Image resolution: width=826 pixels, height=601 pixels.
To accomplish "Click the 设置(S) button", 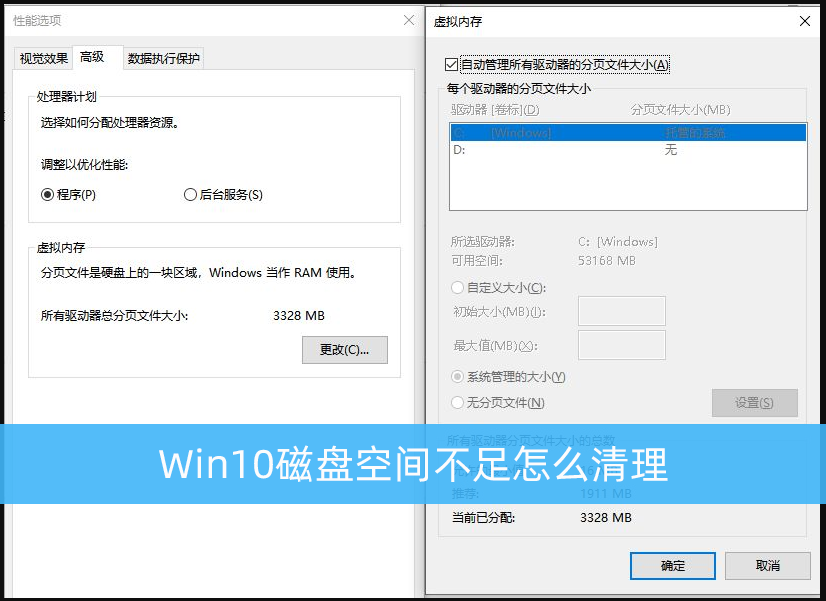I will (755, 403).
